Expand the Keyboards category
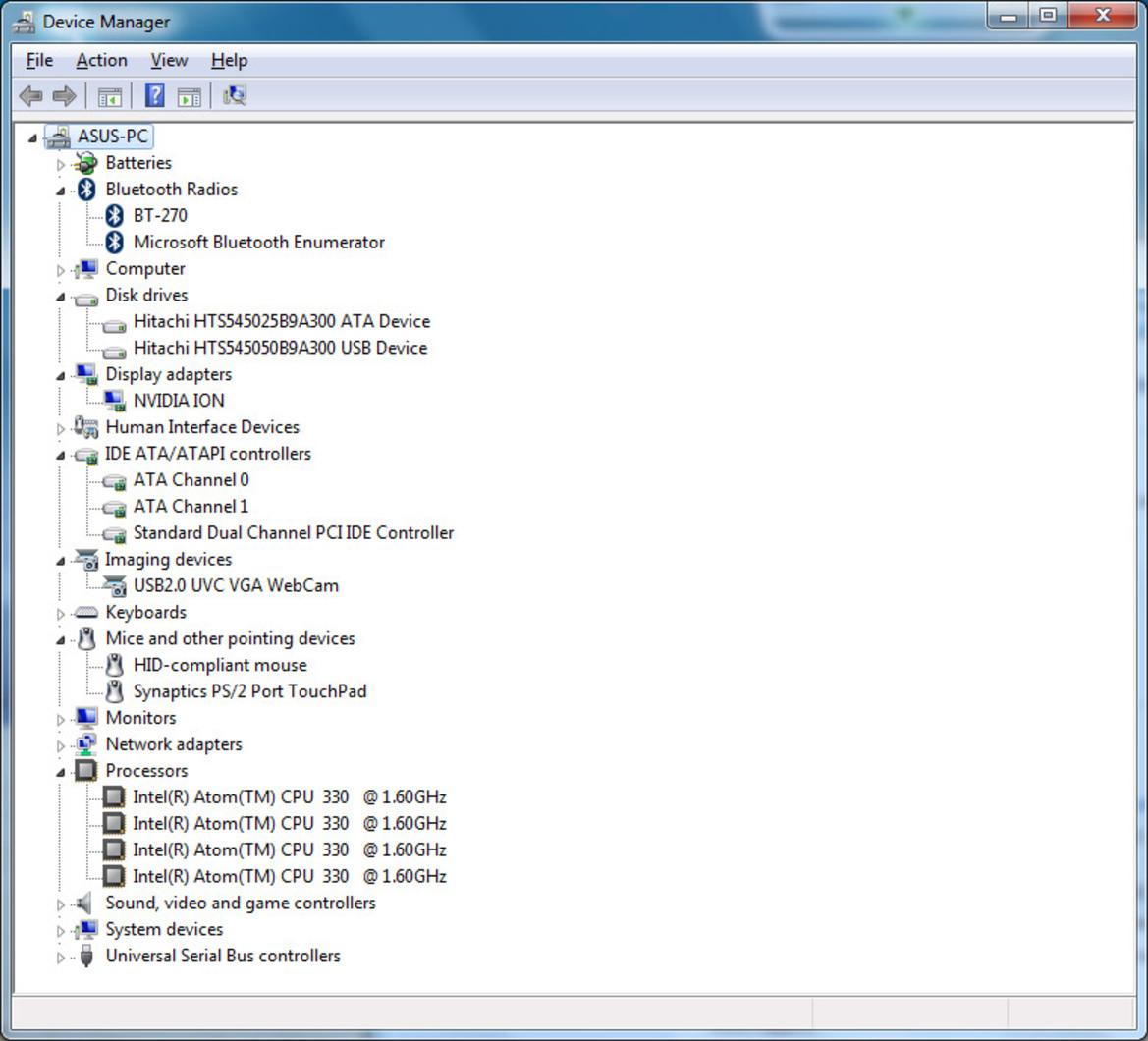The height and width of the screenshot is (1041, 1148). 61,614
